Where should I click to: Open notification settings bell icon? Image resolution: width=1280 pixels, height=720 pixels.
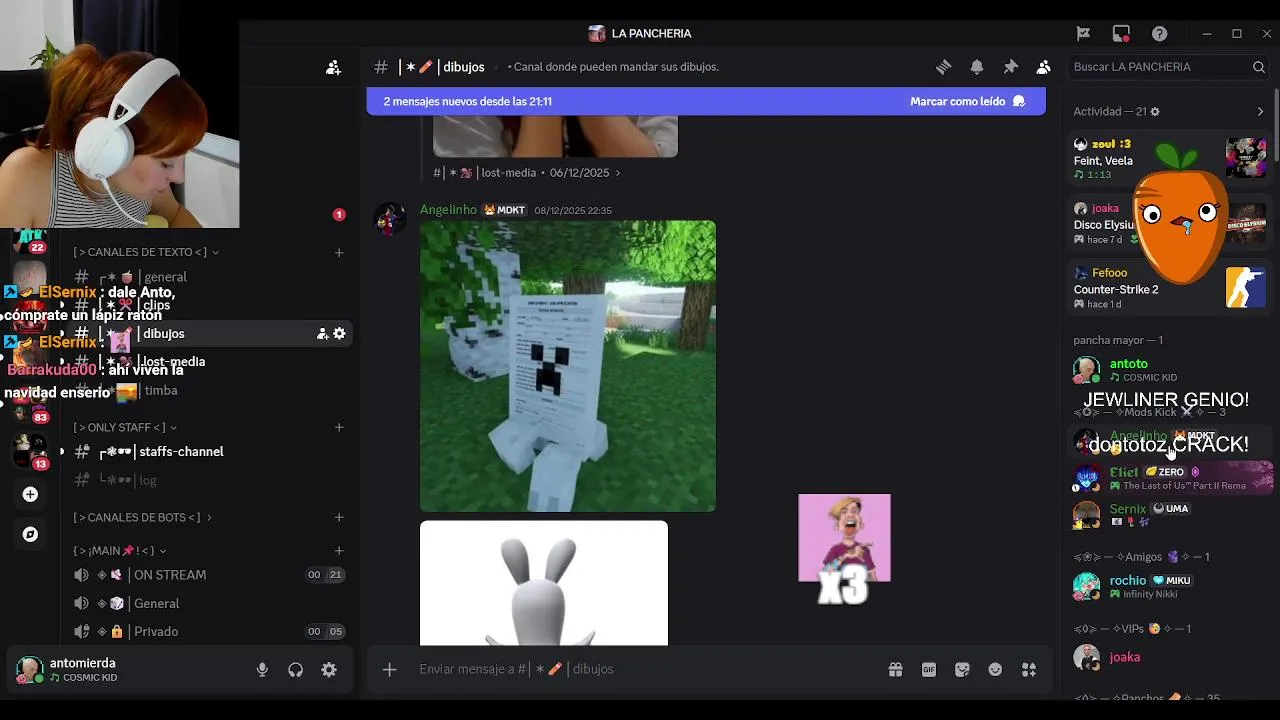click(x=977, y=67)
